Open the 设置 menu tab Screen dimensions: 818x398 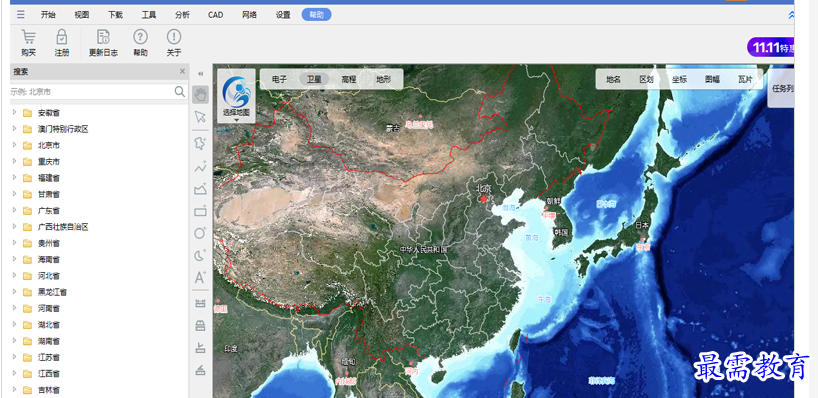pos(283,15)
